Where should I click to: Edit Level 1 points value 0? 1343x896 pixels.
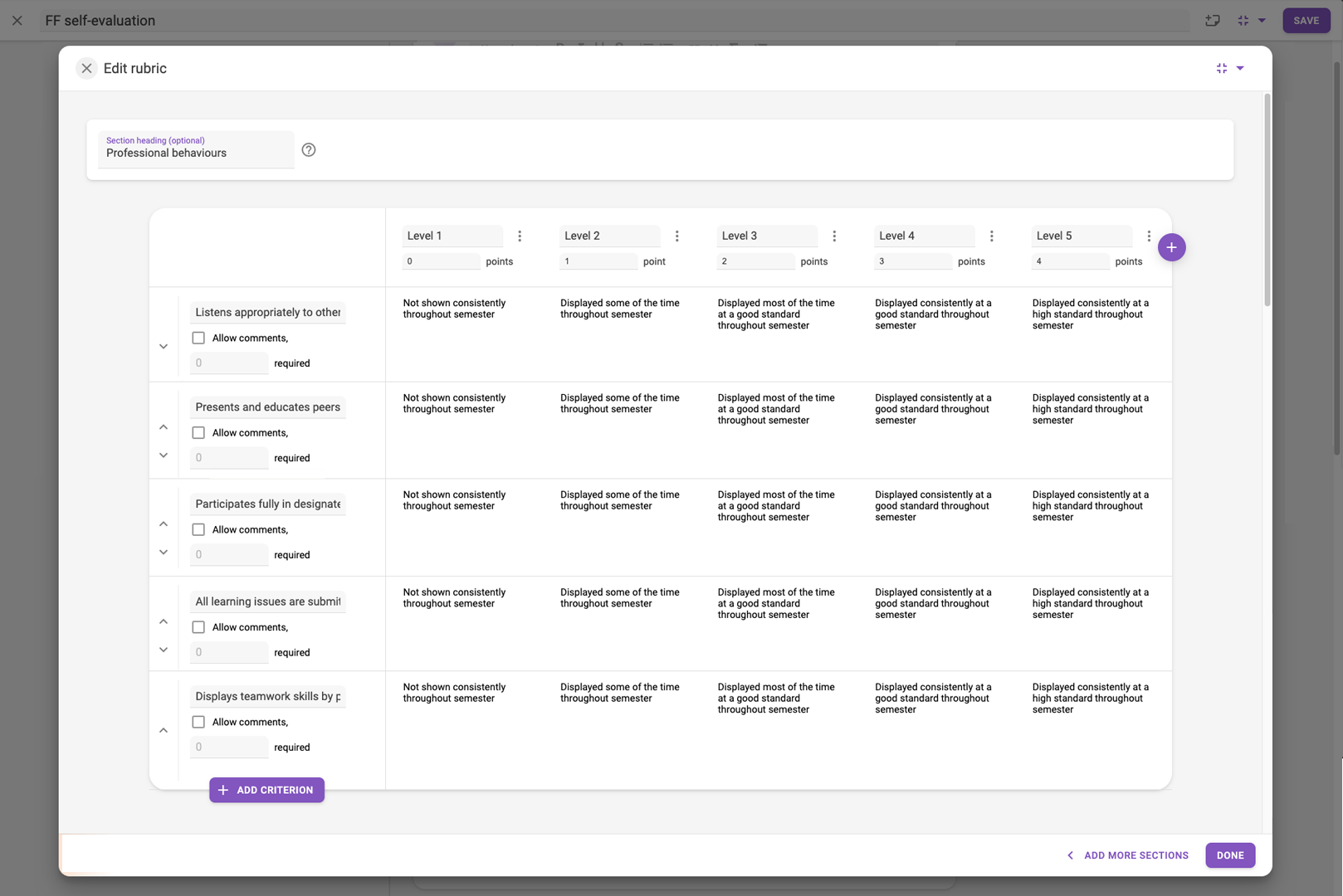[x=441, y=261]
